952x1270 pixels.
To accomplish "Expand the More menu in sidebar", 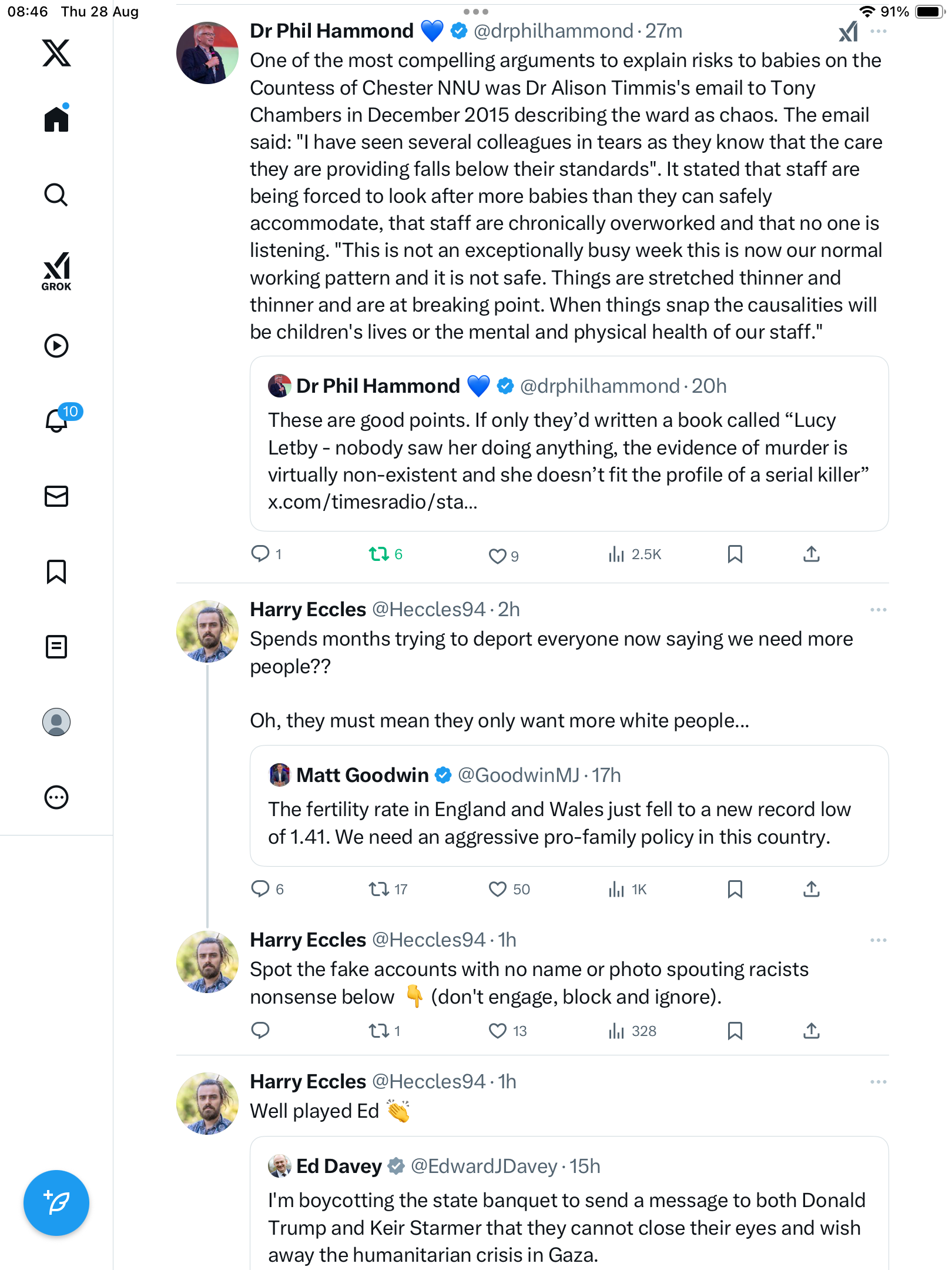I will (x=56, y=797).
